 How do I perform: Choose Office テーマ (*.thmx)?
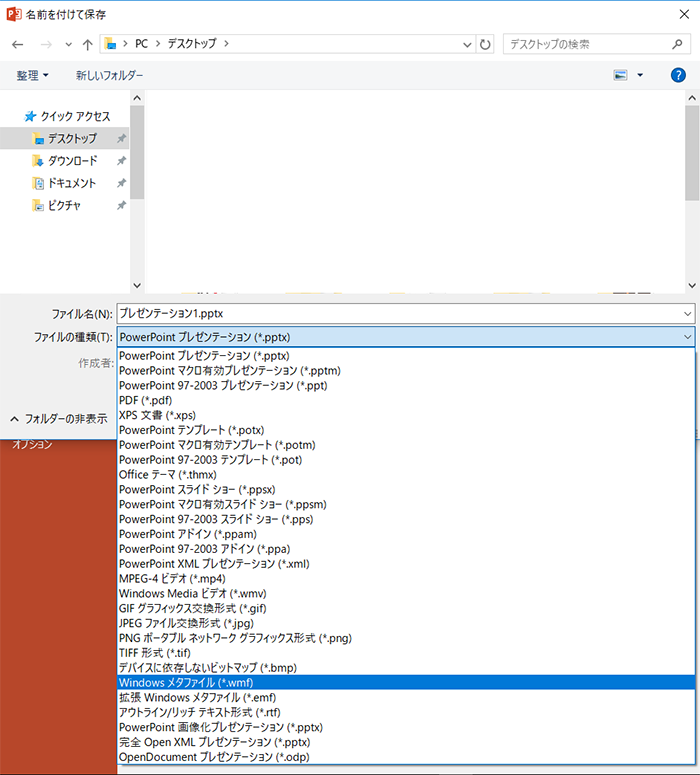click(x=406, y=474)
